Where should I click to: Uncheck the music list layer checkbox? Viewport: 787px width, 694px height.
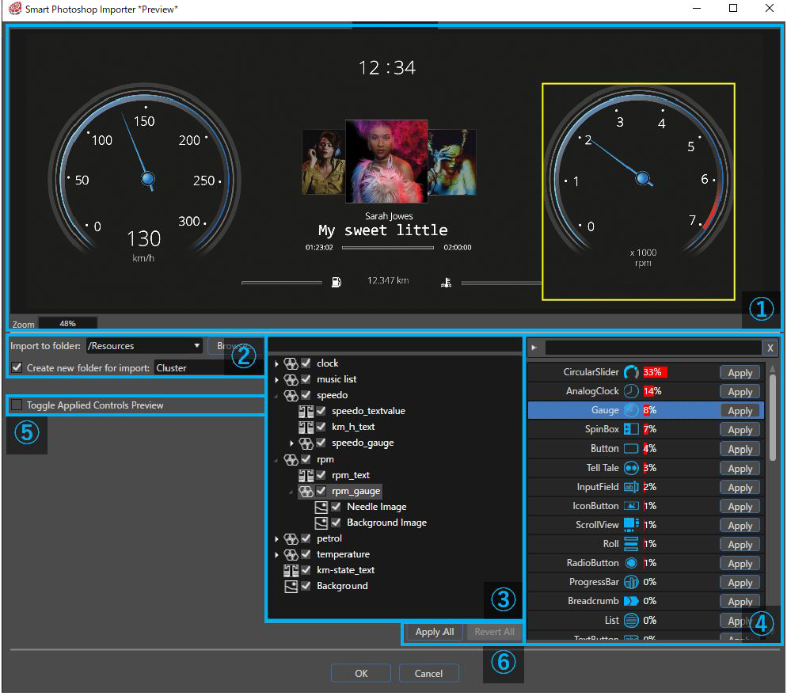pyautogui.click(x=306, y=379)
